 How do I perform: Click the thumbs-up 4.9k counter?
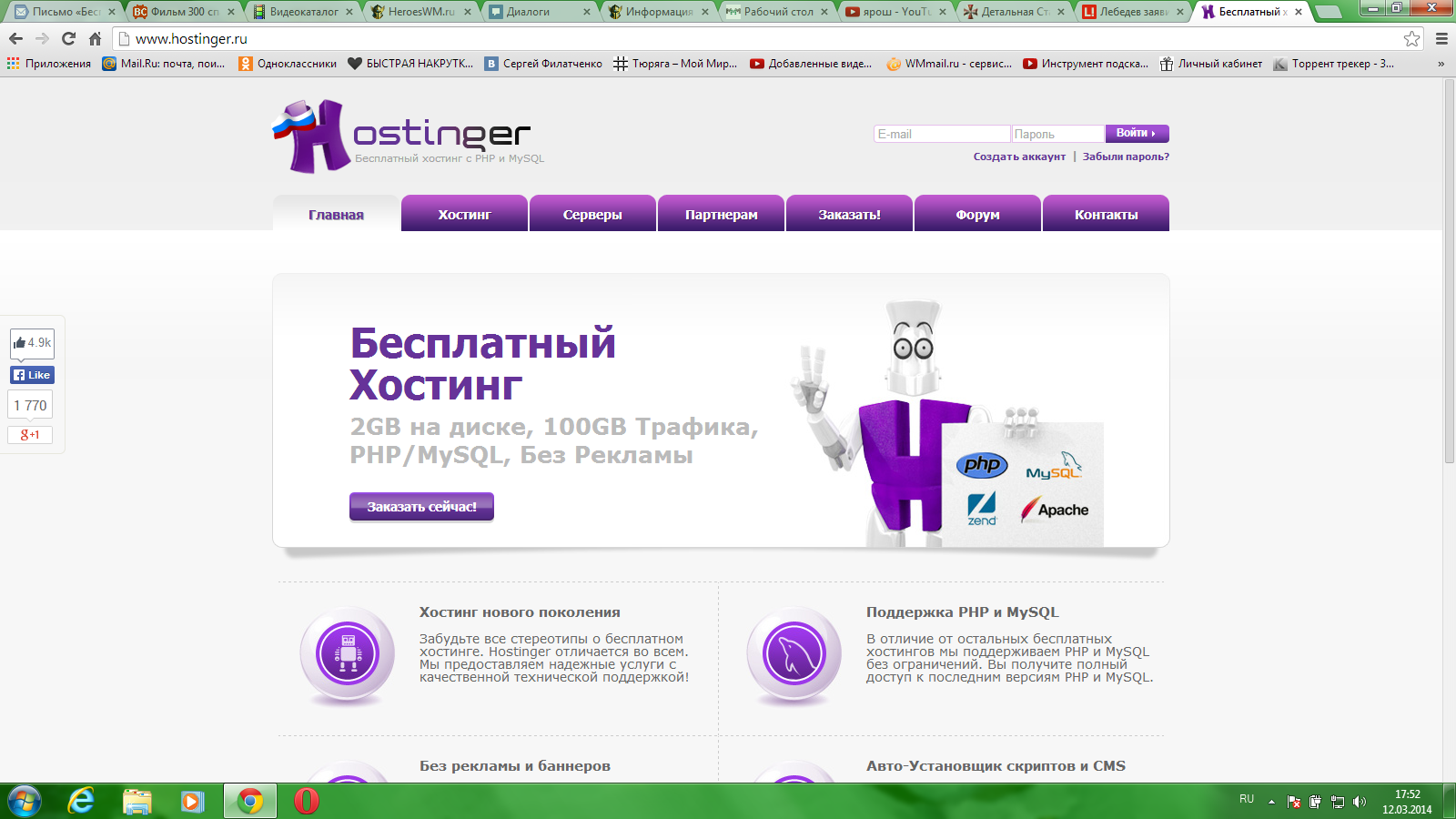(32, 343)
